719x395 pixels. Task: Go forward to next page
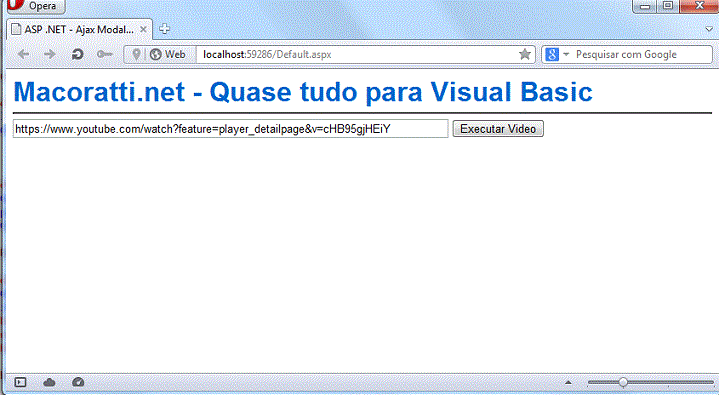pos(50,55)
